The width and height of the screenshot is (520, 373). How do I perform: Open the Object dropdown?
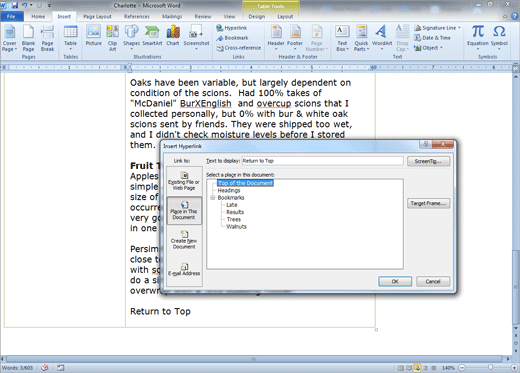click(428, 48)
